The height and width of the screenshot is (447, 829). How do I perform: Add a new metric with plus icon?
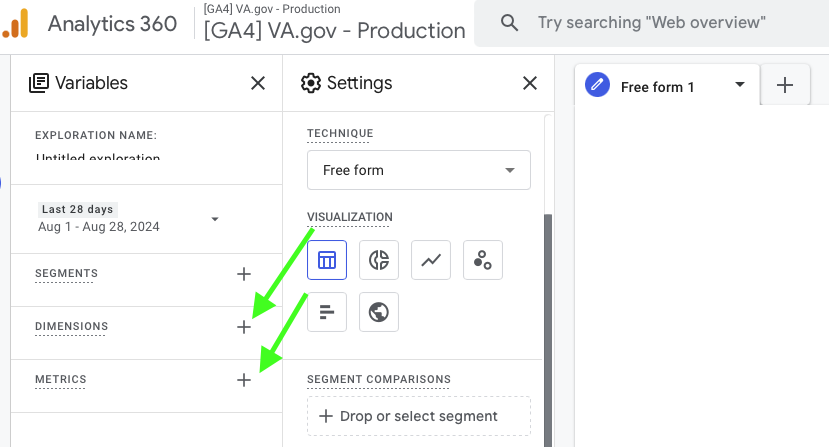point(243,380)
